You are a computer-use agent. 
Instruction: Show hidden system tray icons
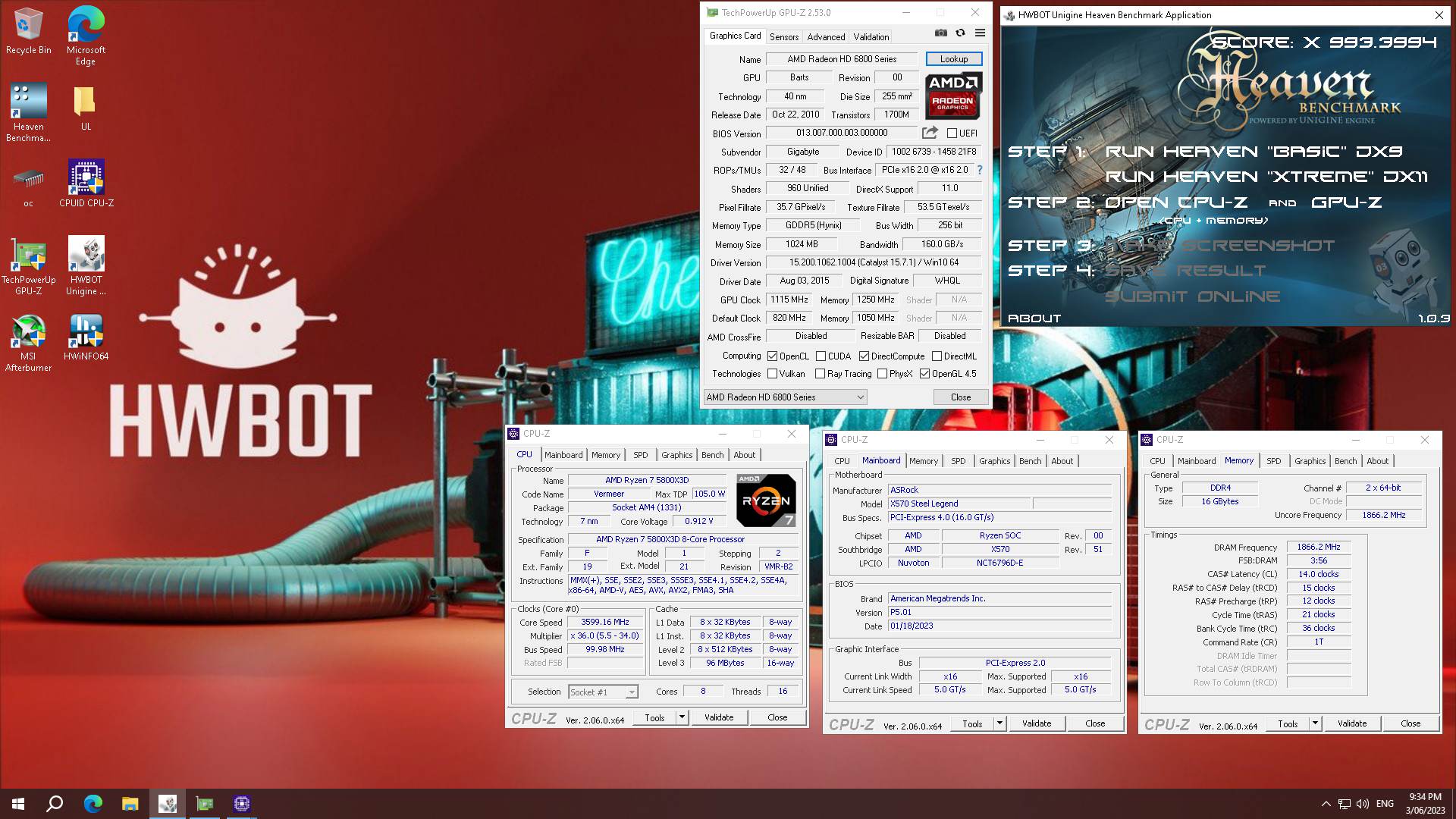(x=1326, y=804)
